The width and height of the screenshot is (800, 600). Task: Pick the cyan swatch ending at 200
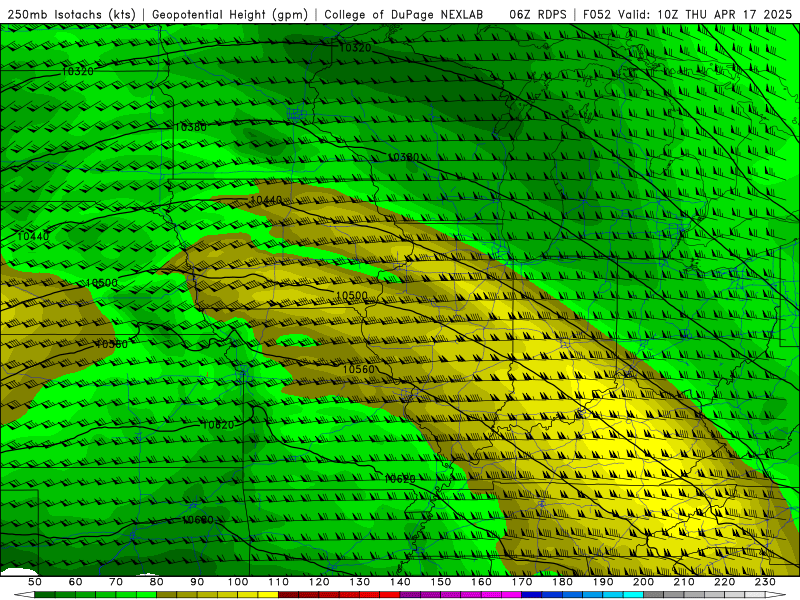[x=633, y=595]
